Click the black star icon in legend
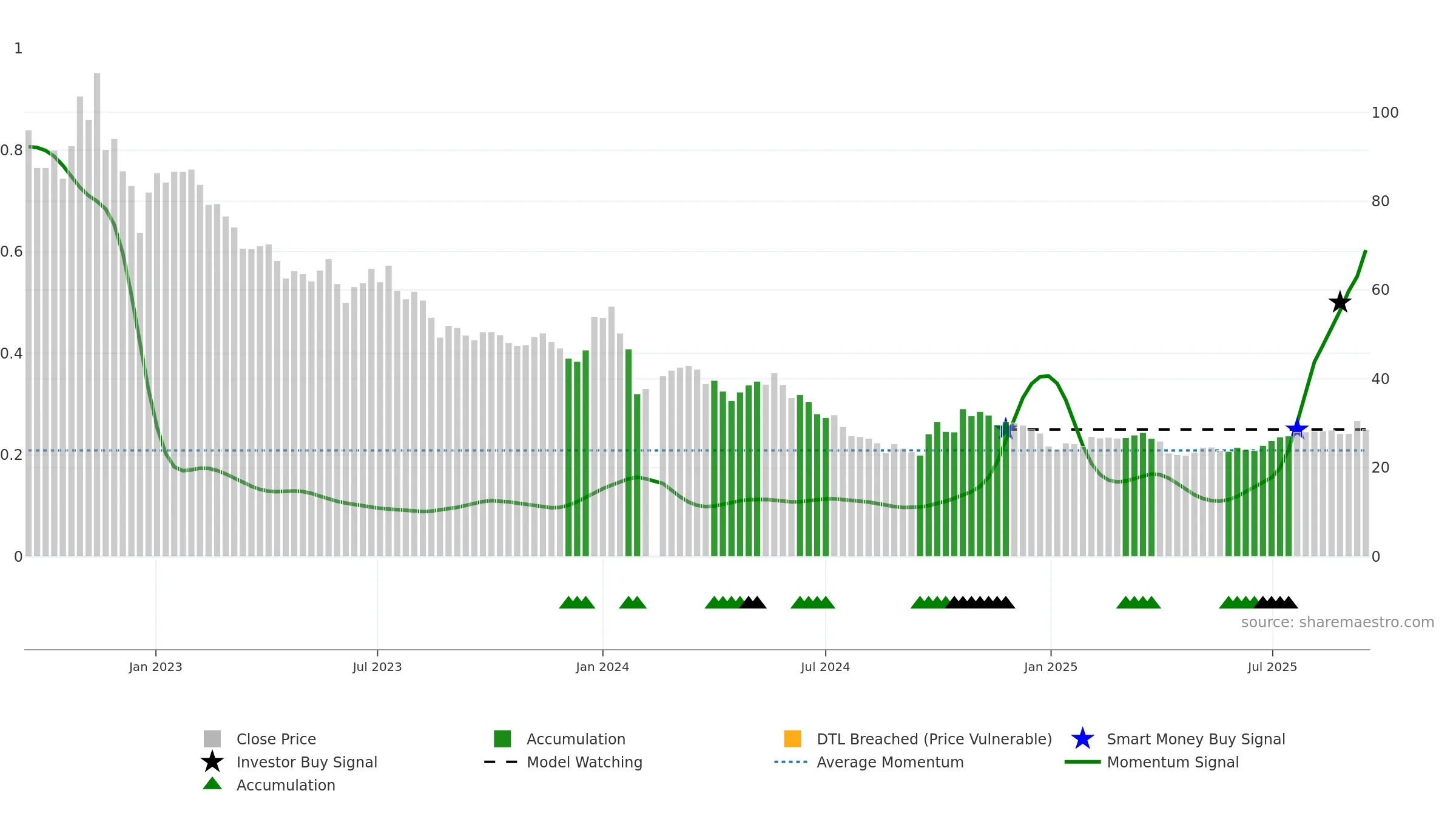1456x819 pixels. (212, 761)
